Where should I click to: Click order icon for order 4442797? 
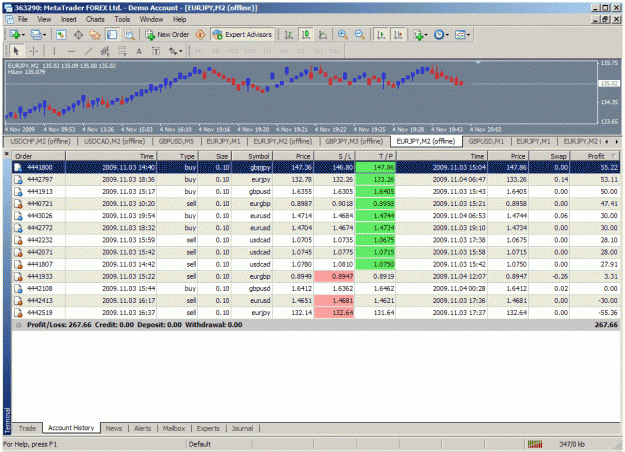tap(18, 180)
